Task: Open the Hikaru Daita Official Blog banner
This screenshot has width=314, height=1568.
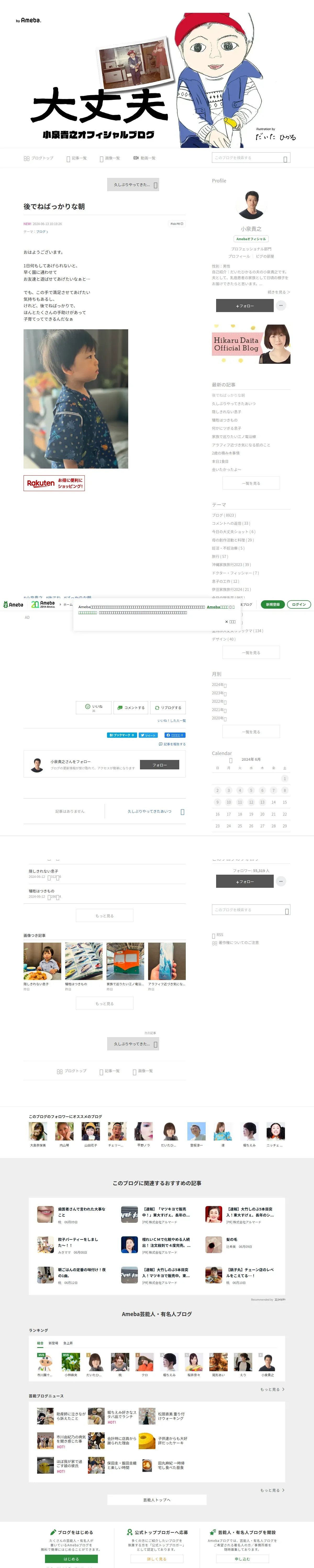Action: pos(251,344)
